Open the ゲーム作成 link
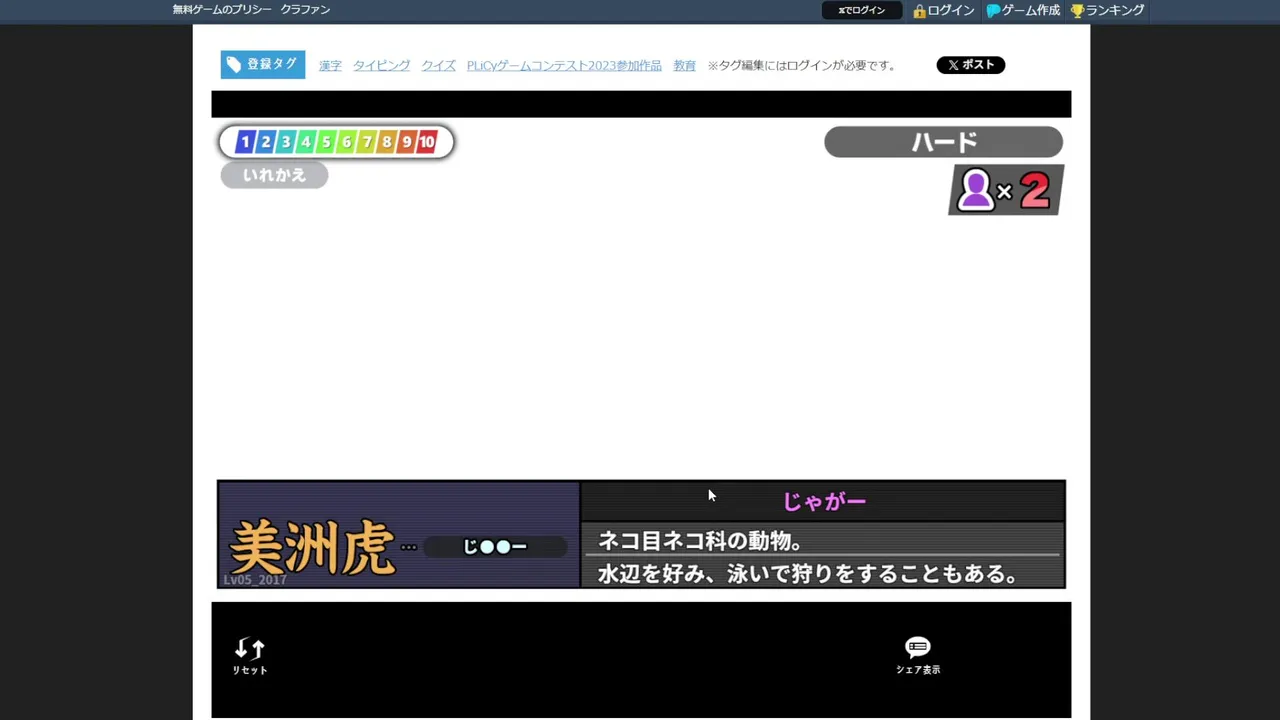Image resolution: width=1280 pixels, height=720 pixels. (1023, 10)
